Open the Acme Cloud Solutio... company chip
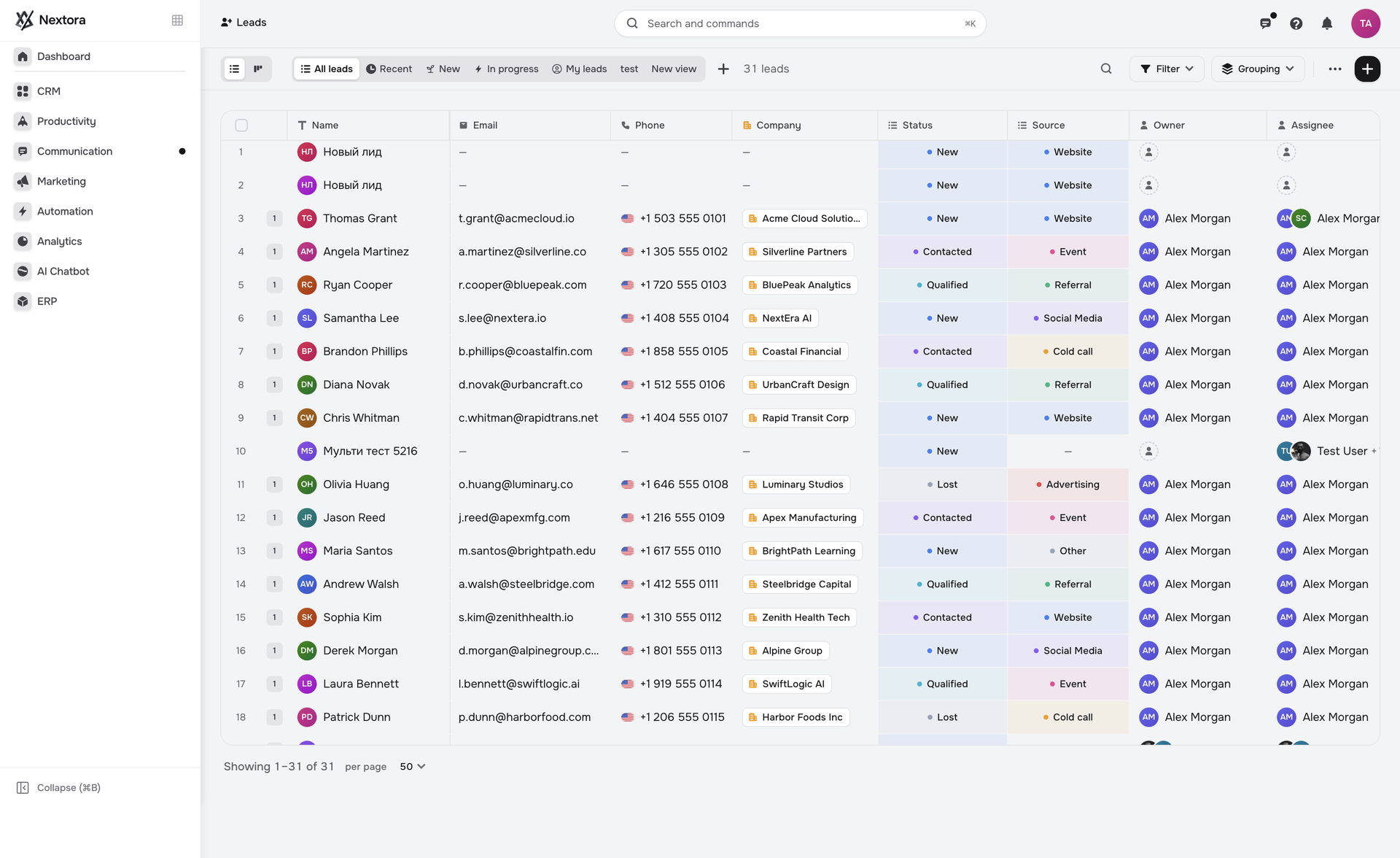Image resolution: width=1400 pixels, height=858 pixels. click(x=804, y=218)
